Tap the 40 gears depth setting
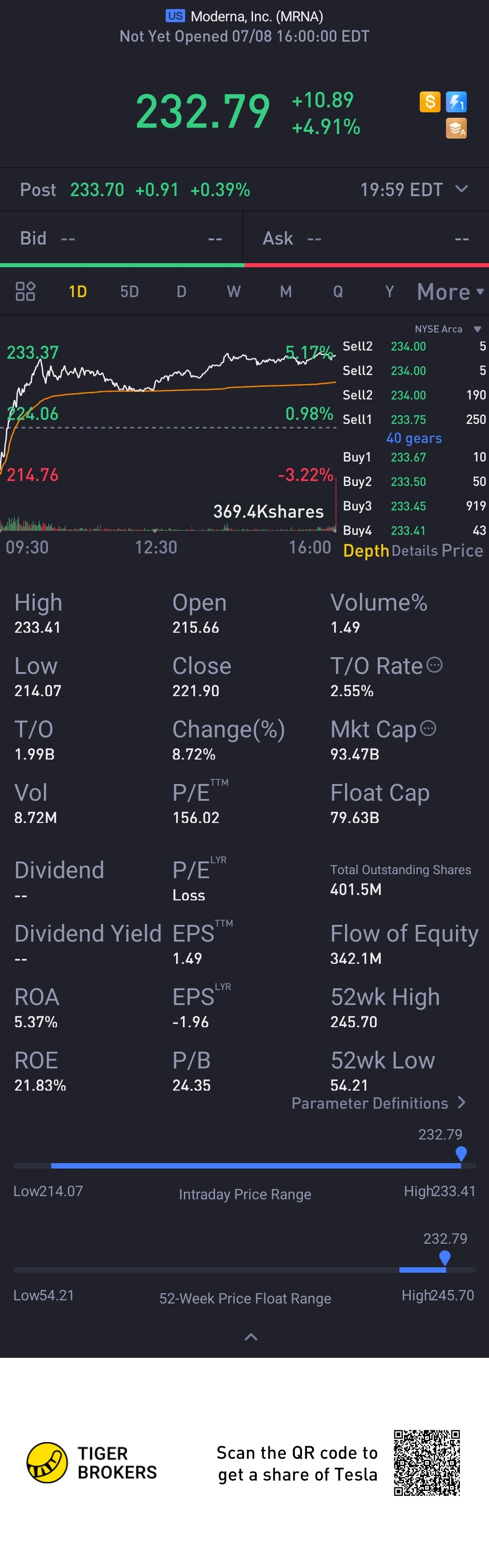489x1568 pixels. 413,438
